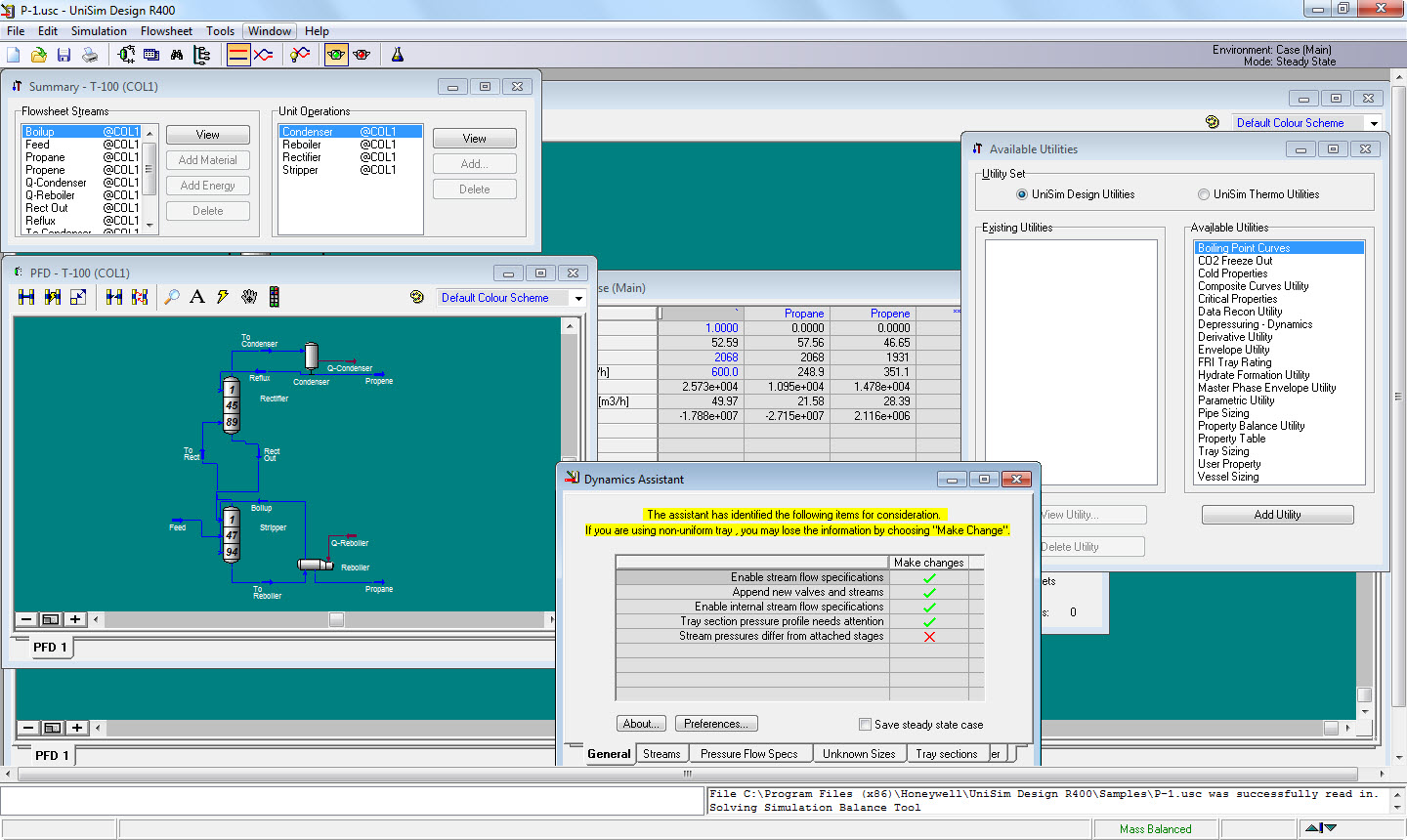Select the Steady State mode icon
The width and height of the screenshot is (1407, 840).
point(238,55)
